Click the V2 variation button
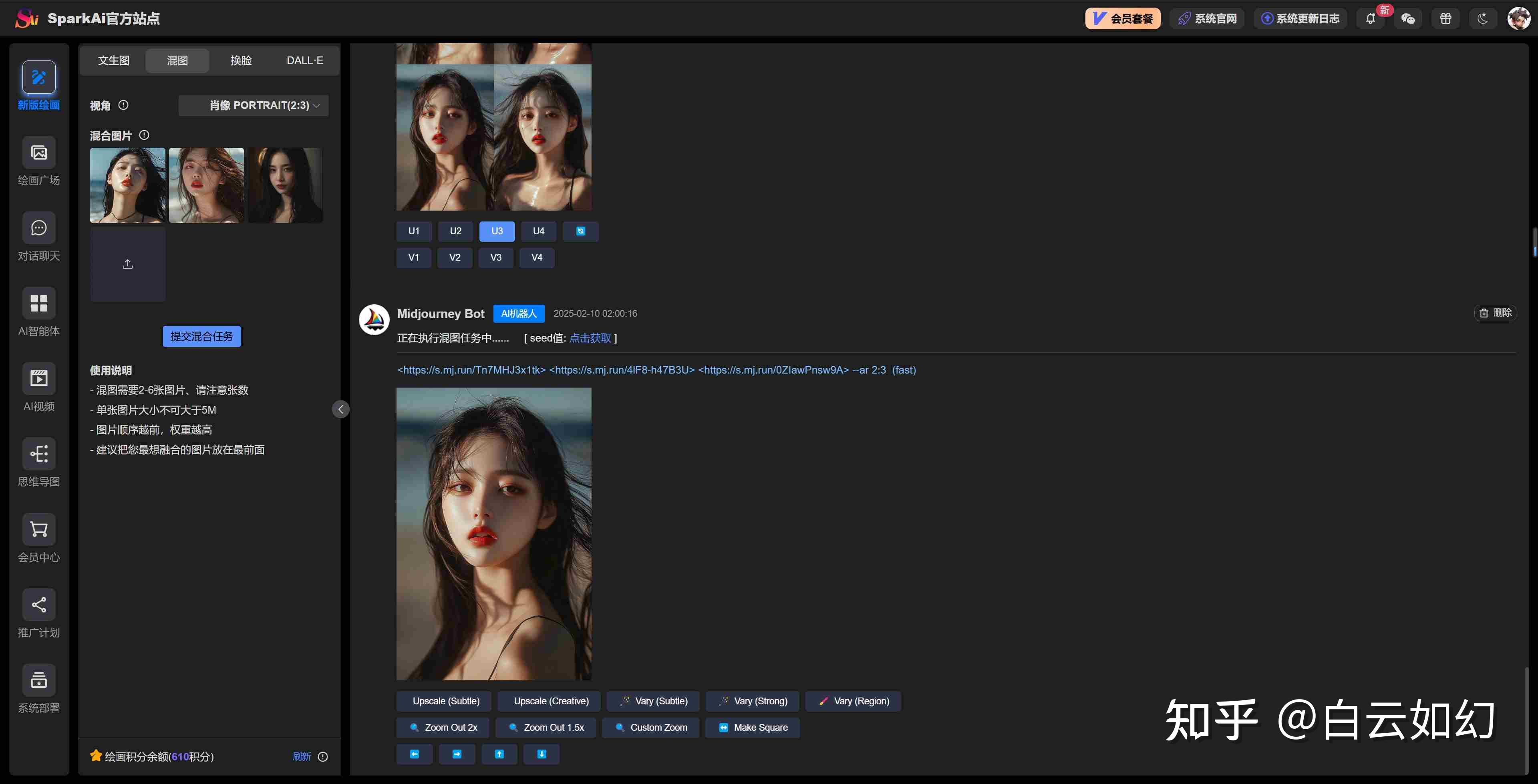 coord(455,257)
